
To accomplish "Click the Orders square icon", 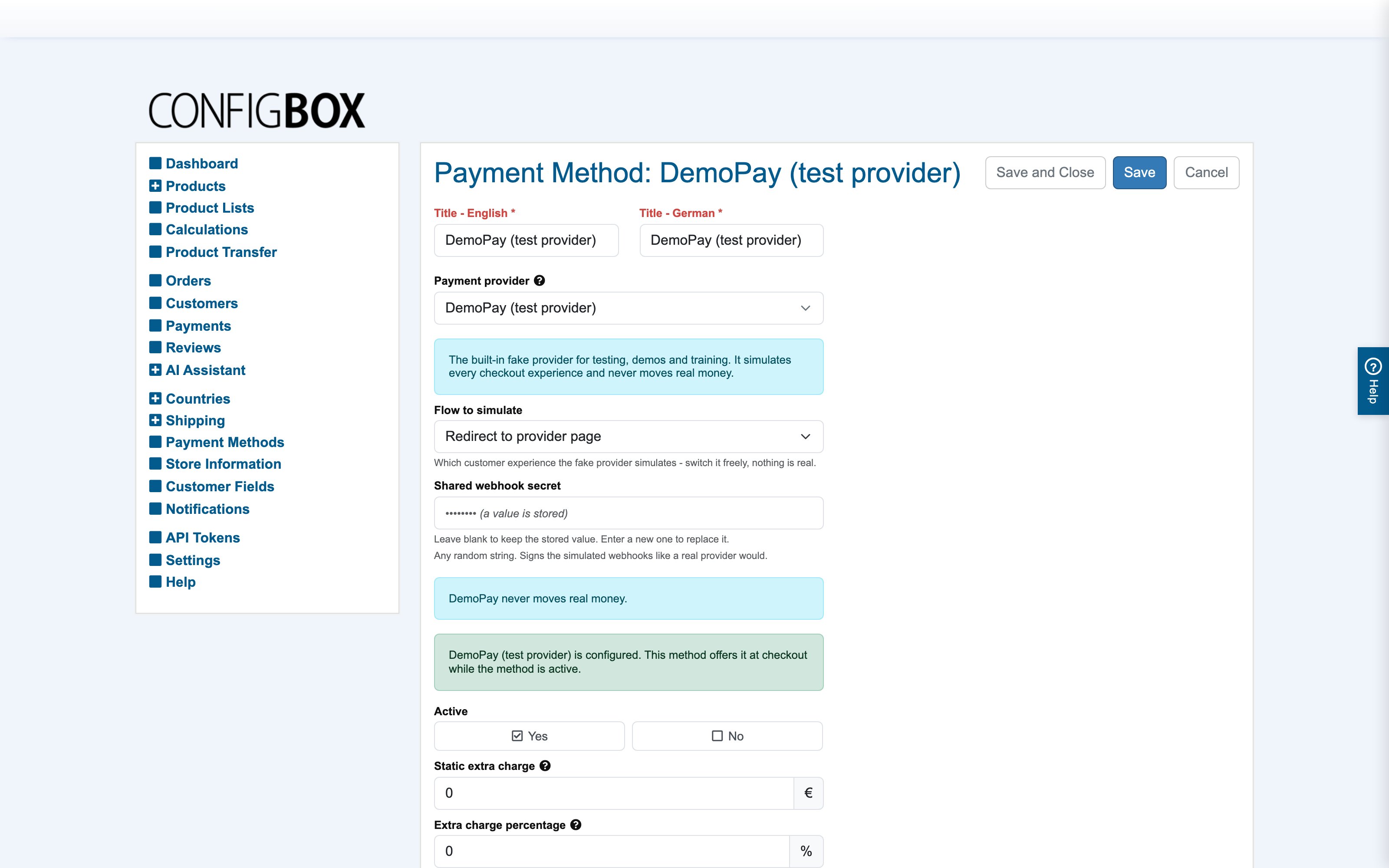I will 155,280.
